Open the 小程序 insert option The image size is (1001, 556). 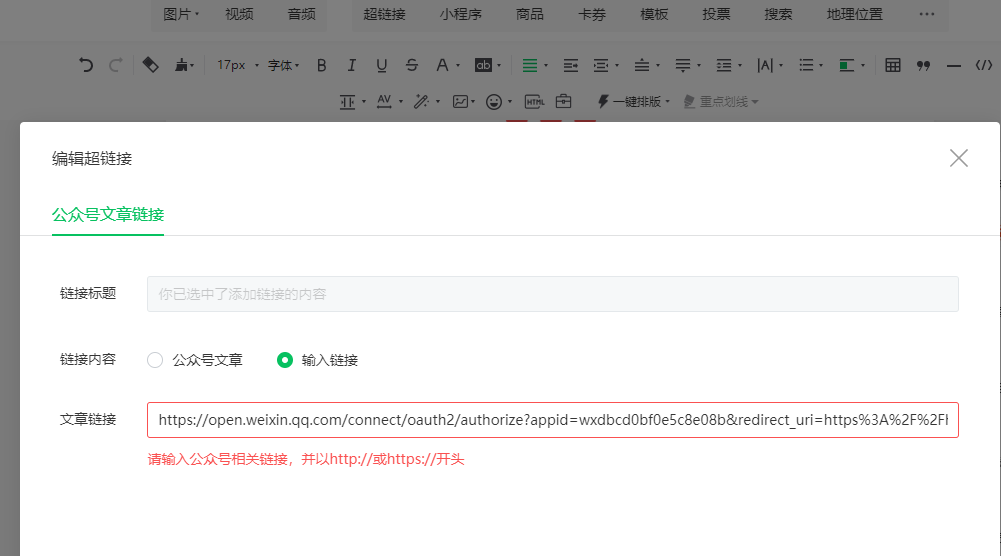pyautogui.click(x=460, y=14)
